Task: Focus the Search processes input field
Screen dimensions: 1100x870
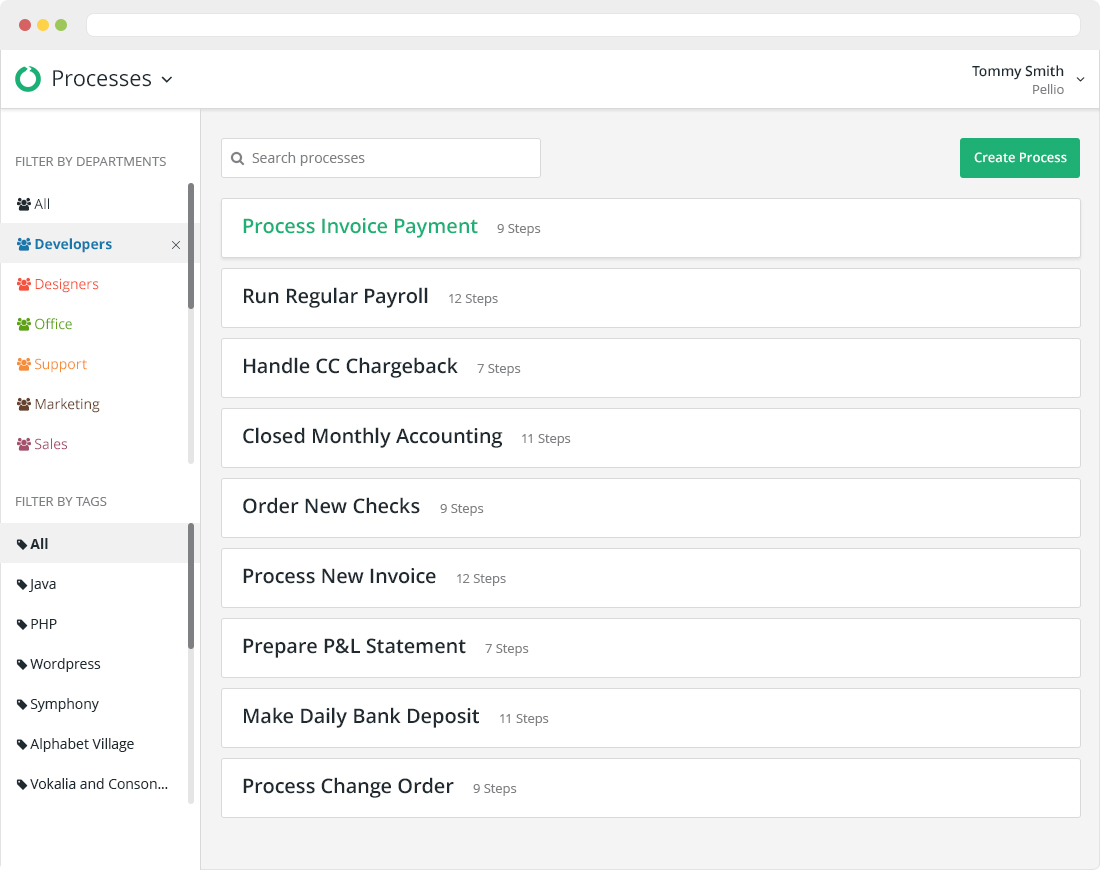Action: point(381,158)
